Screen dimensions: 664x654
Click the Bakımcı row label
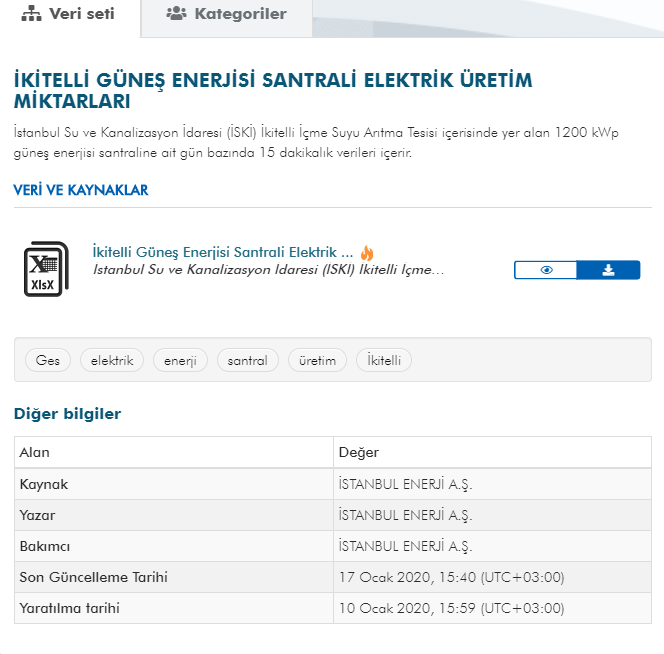tap(44, 546)
